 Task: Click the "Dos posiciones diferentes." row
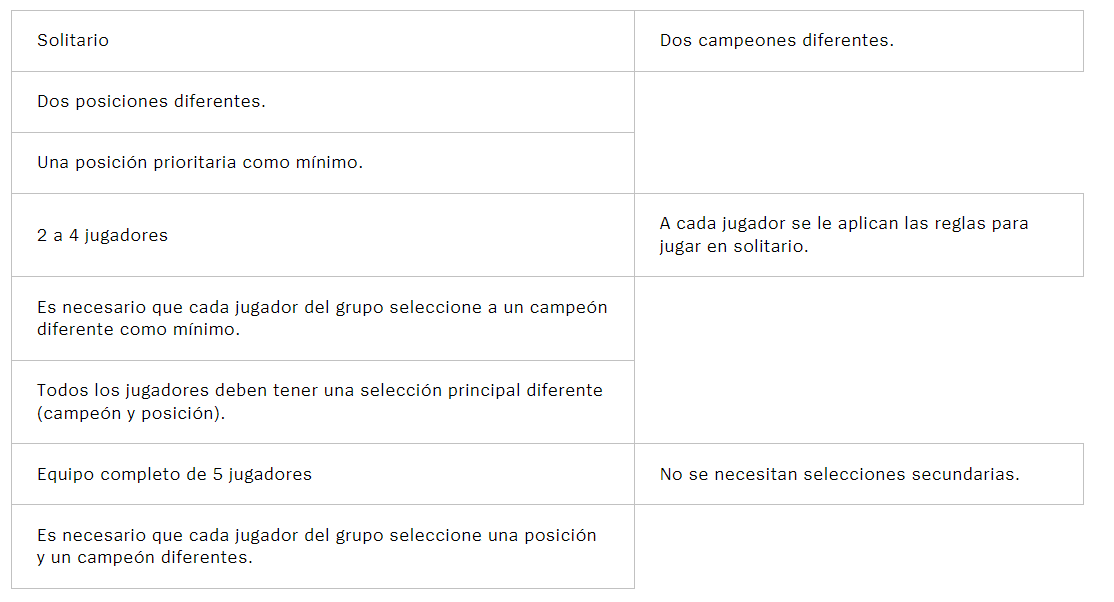click(x=323, y=102)
